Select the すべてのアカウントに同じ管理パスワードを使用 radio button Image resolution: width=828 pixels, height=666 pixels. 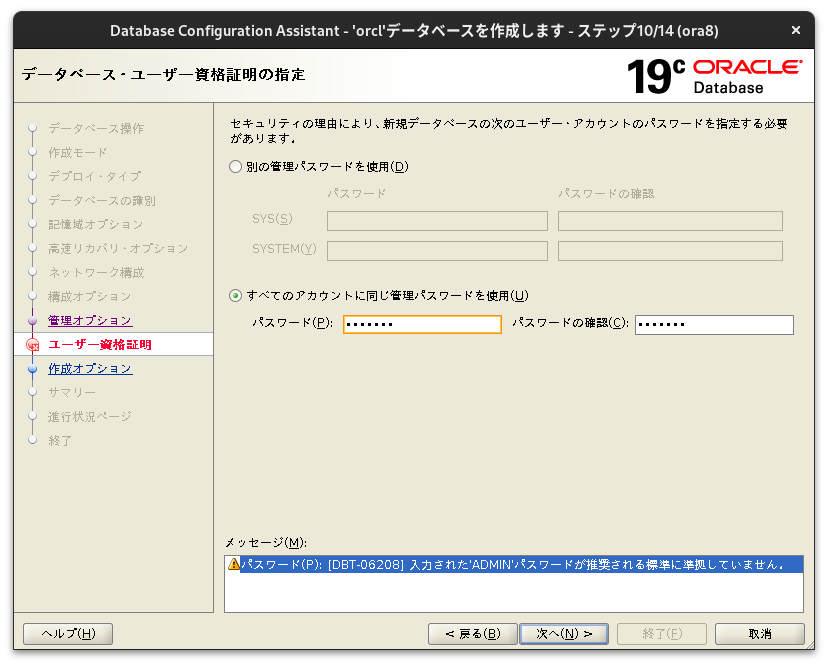click(x=233, y=295)
